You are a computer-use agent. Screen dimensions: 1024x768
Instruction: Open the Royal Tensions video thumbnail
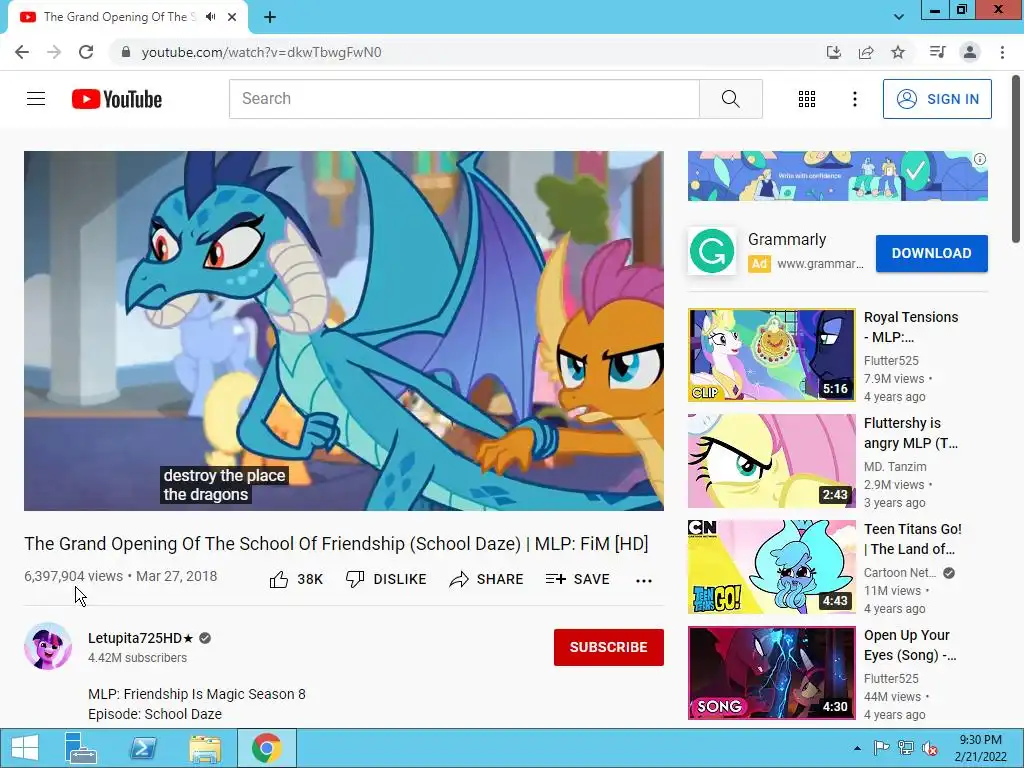click(771, 355)
